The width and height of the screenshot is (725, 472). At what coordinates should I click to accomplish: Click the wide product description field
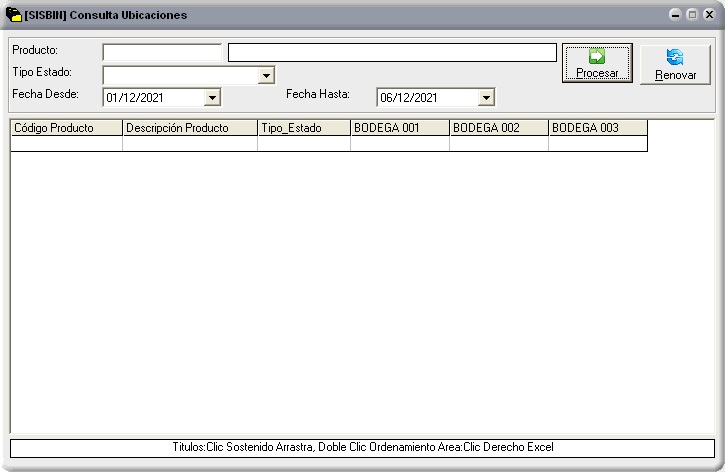[392, 52]
